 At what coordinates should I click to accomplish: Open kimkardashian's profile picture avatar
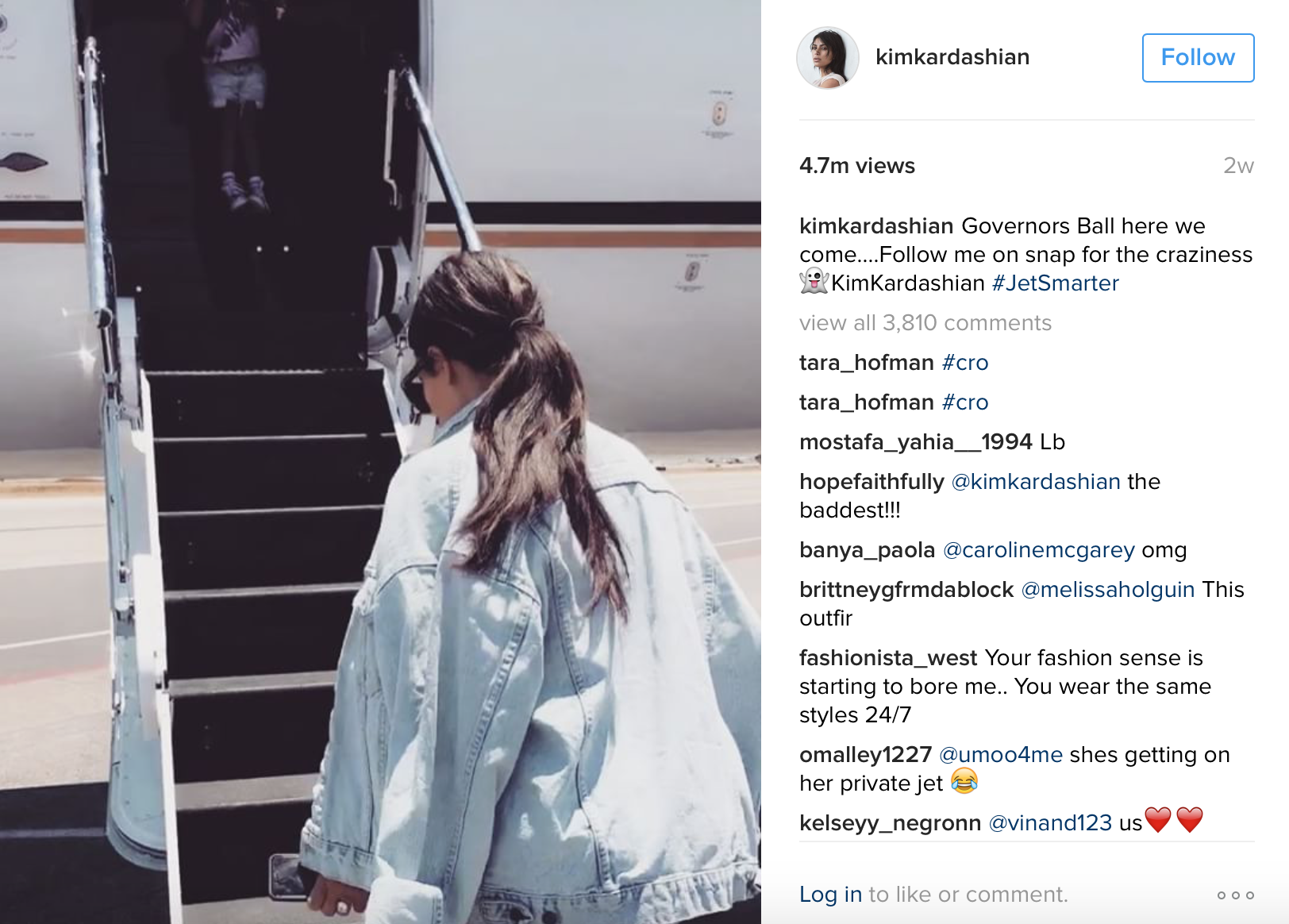click(x=828, y=57)
